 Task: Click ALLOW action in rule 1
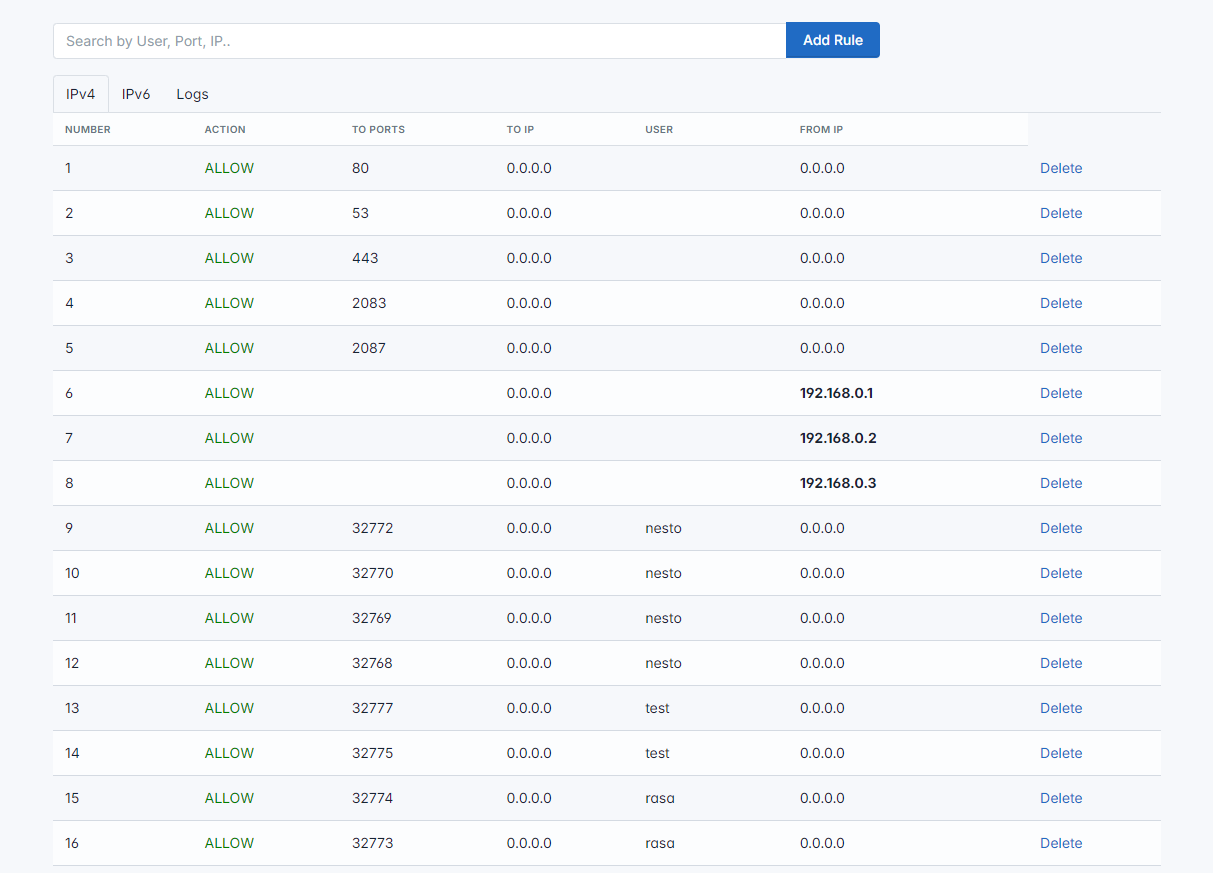point(229,168)
